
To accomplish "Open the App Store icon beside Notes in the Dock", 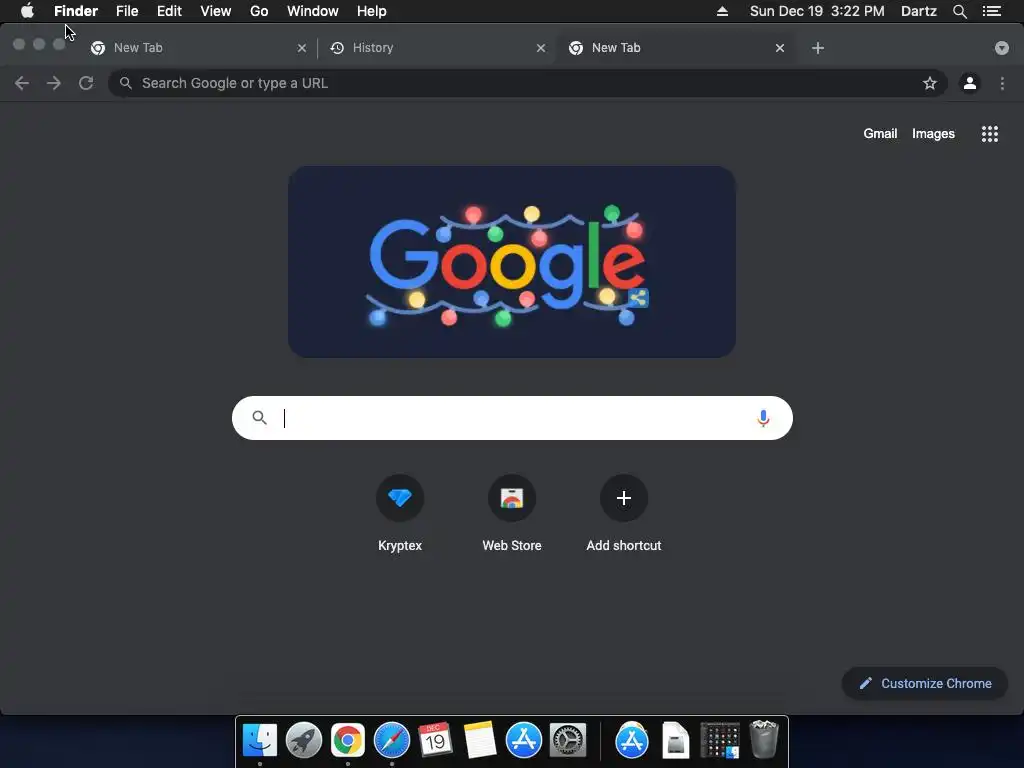I will tap(523, 741).
